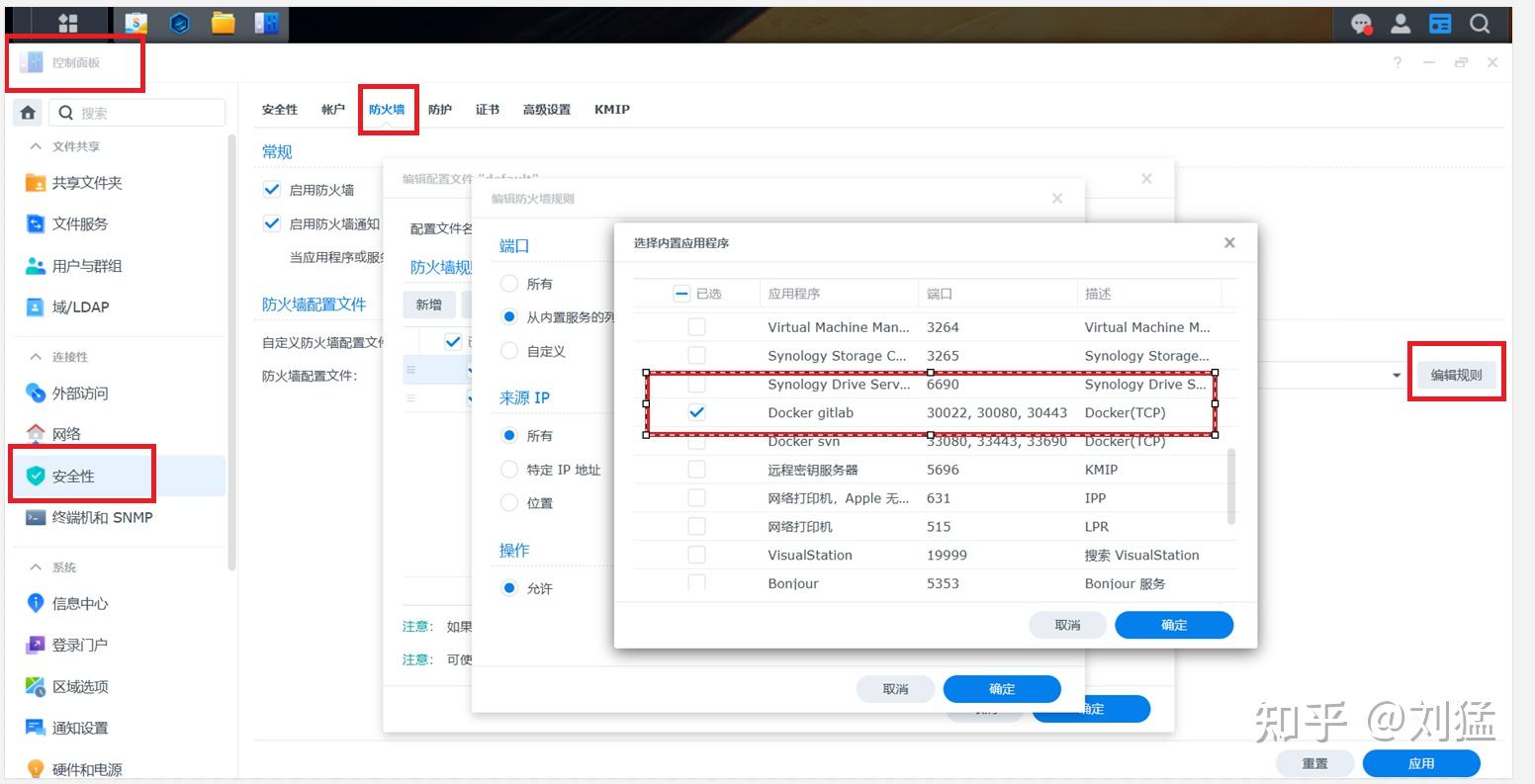Click the Control Panel icon in taskbar
The width and height of the screenshot is (1535, 784).
[266, 24]
